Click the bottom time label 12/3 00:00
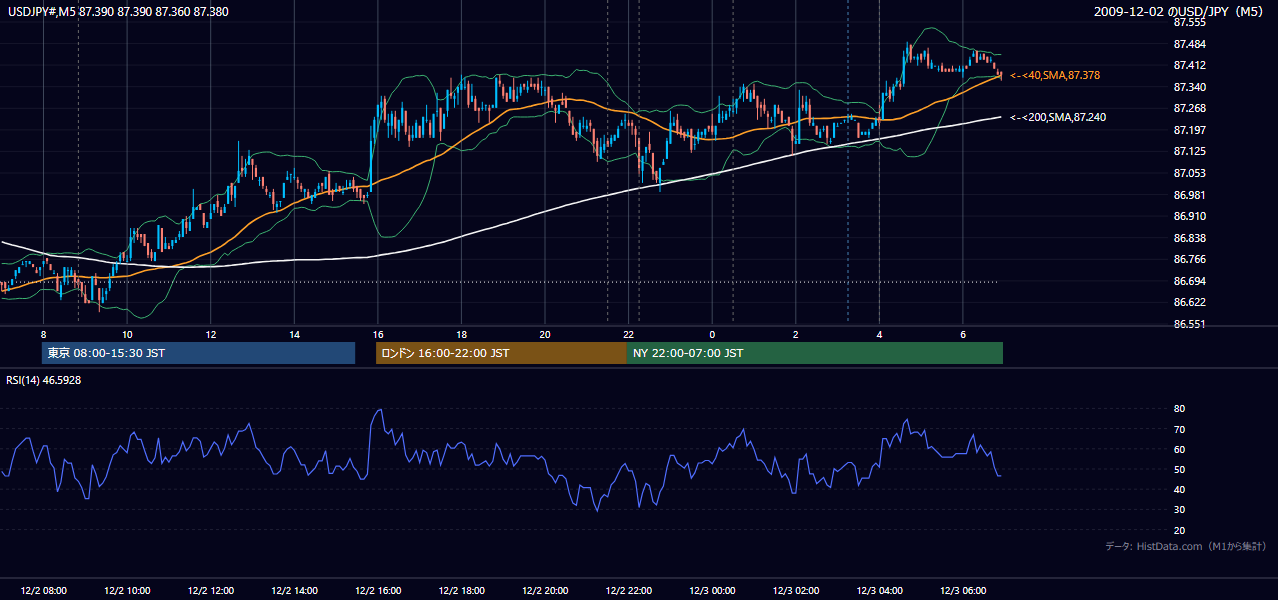 click(x=712, y=590)
